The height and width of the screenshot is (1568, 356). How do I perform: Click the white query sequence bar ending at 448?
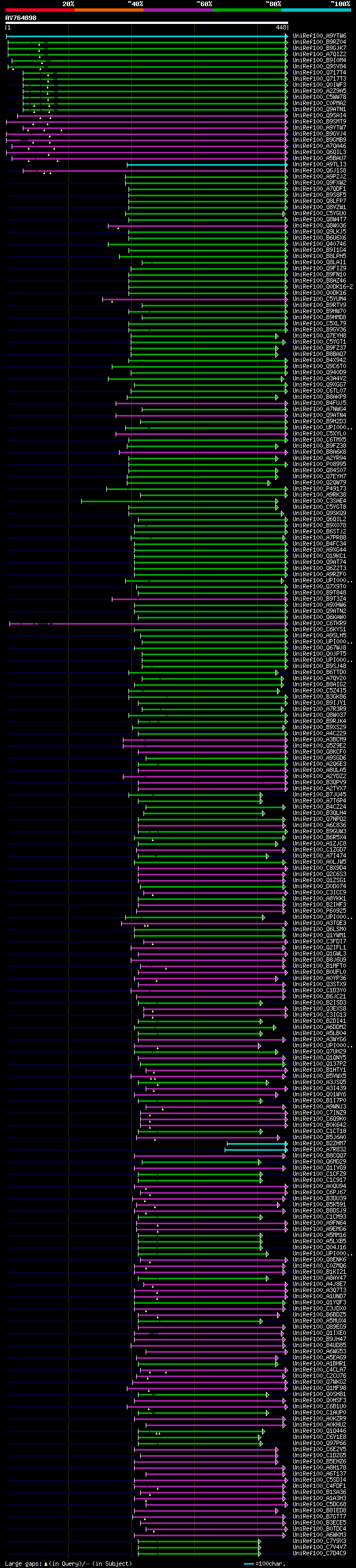coord(147,23)
